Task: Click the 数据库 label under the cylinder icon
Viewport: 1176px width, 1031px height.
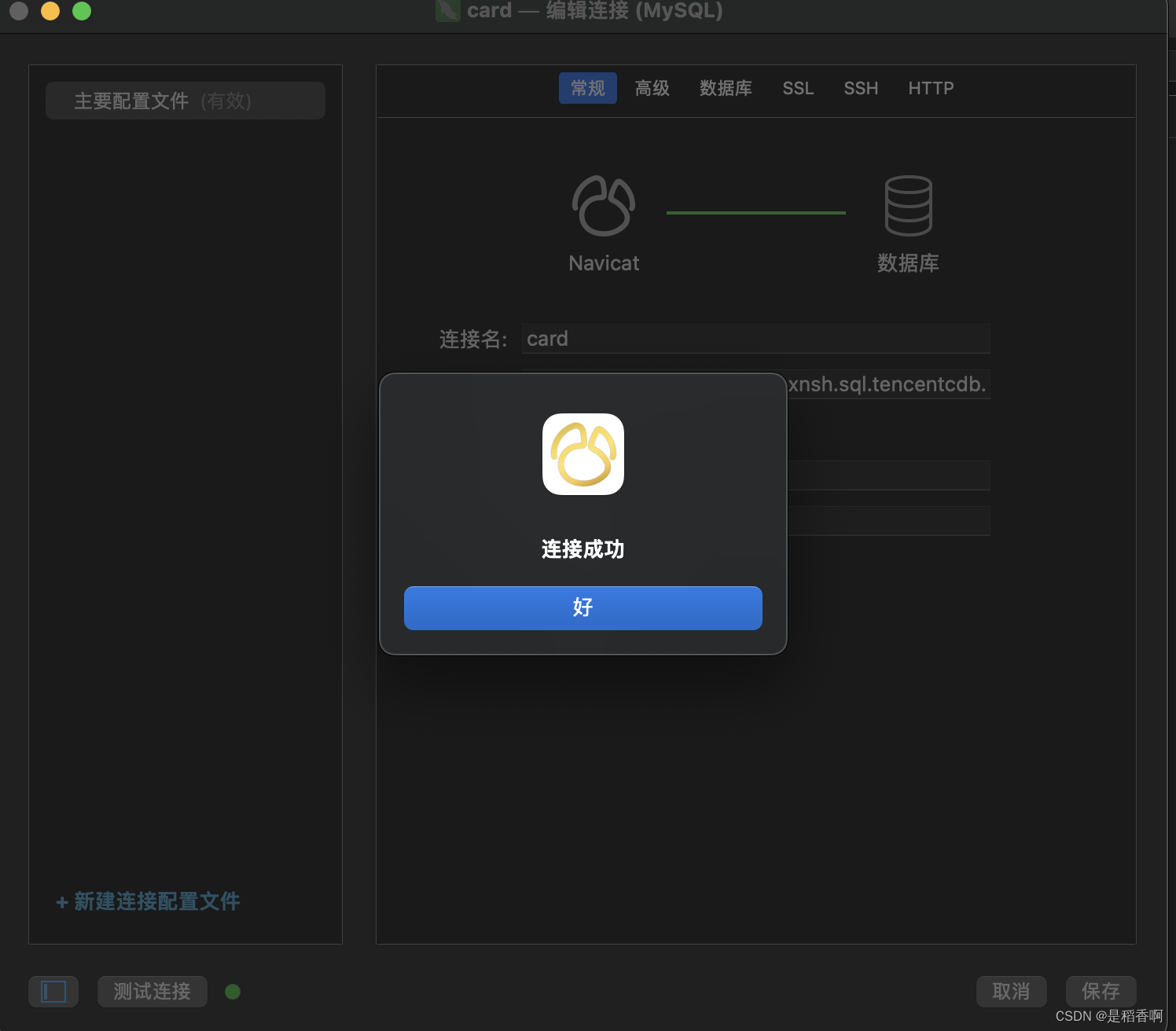Action: coord(909,263)
